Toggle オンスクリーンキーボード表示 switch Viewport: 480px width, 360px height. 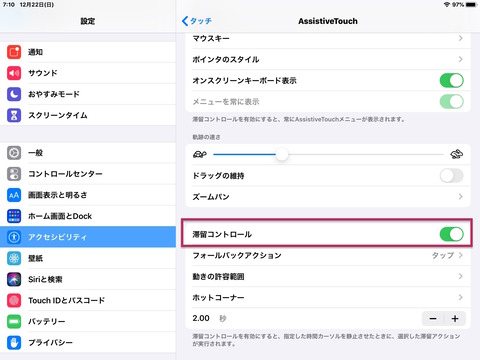pos(452,80)
